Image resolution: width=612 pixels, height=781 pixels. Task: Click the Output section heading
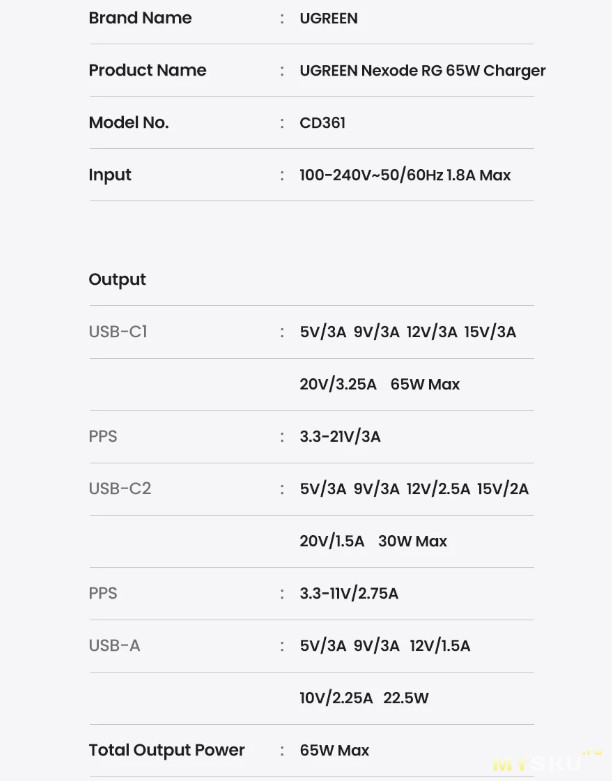(x=117, y=279)
